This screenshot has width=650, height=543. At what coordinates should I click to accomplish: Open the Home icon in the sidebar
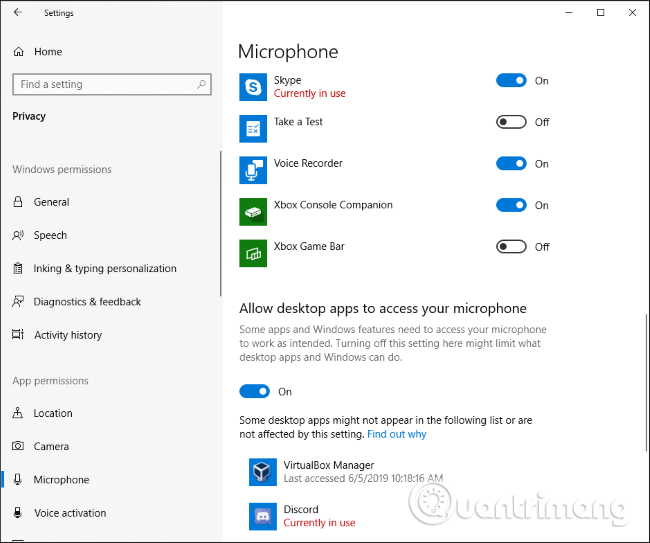coord(19,52)
